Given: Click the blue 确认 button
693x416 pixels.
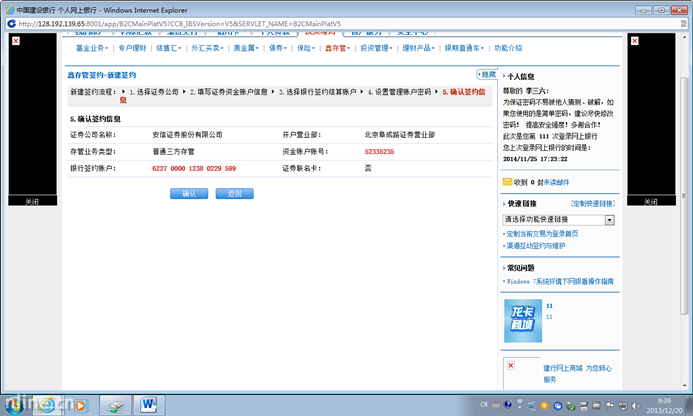Looking at the screenshot, I should (189, 194).
